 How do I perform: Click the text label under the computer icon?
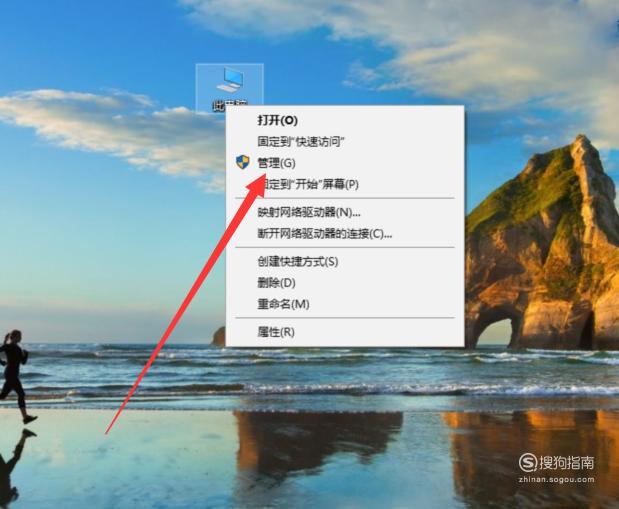(x=230, y=105)
